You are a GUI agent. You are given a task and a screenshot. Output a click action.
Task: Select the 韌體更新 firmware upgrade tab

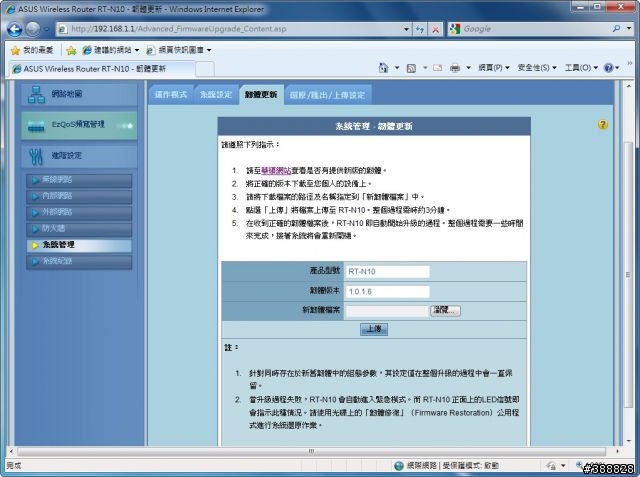[x=261, y=95]
